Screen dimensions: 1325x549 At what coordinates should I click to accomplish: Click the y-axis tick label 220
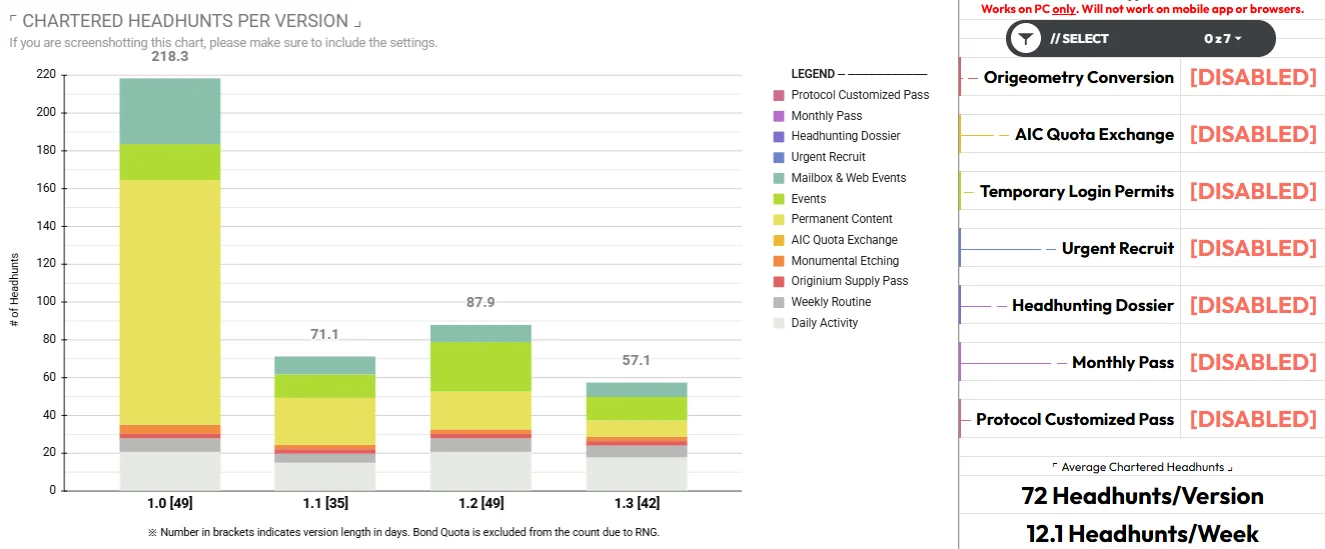pos(46,74)
